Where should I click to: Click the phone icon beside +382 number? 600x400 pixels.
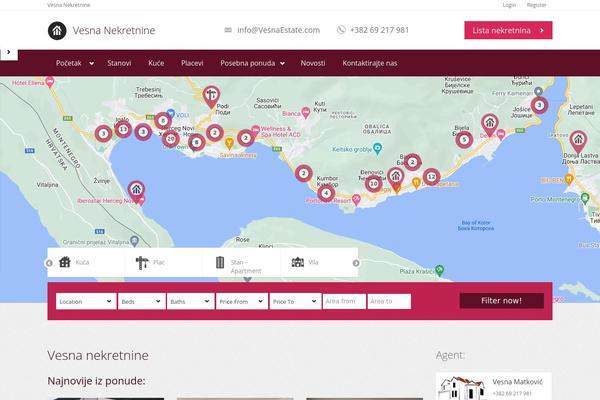pyautogui.click(x=341, y=30)
